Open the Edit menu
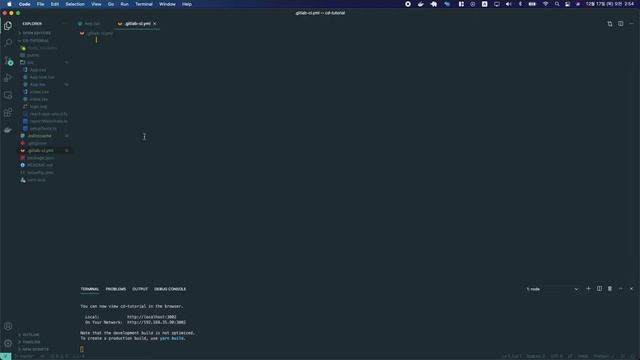Screen dimensions: 640x360 [55, 4]
